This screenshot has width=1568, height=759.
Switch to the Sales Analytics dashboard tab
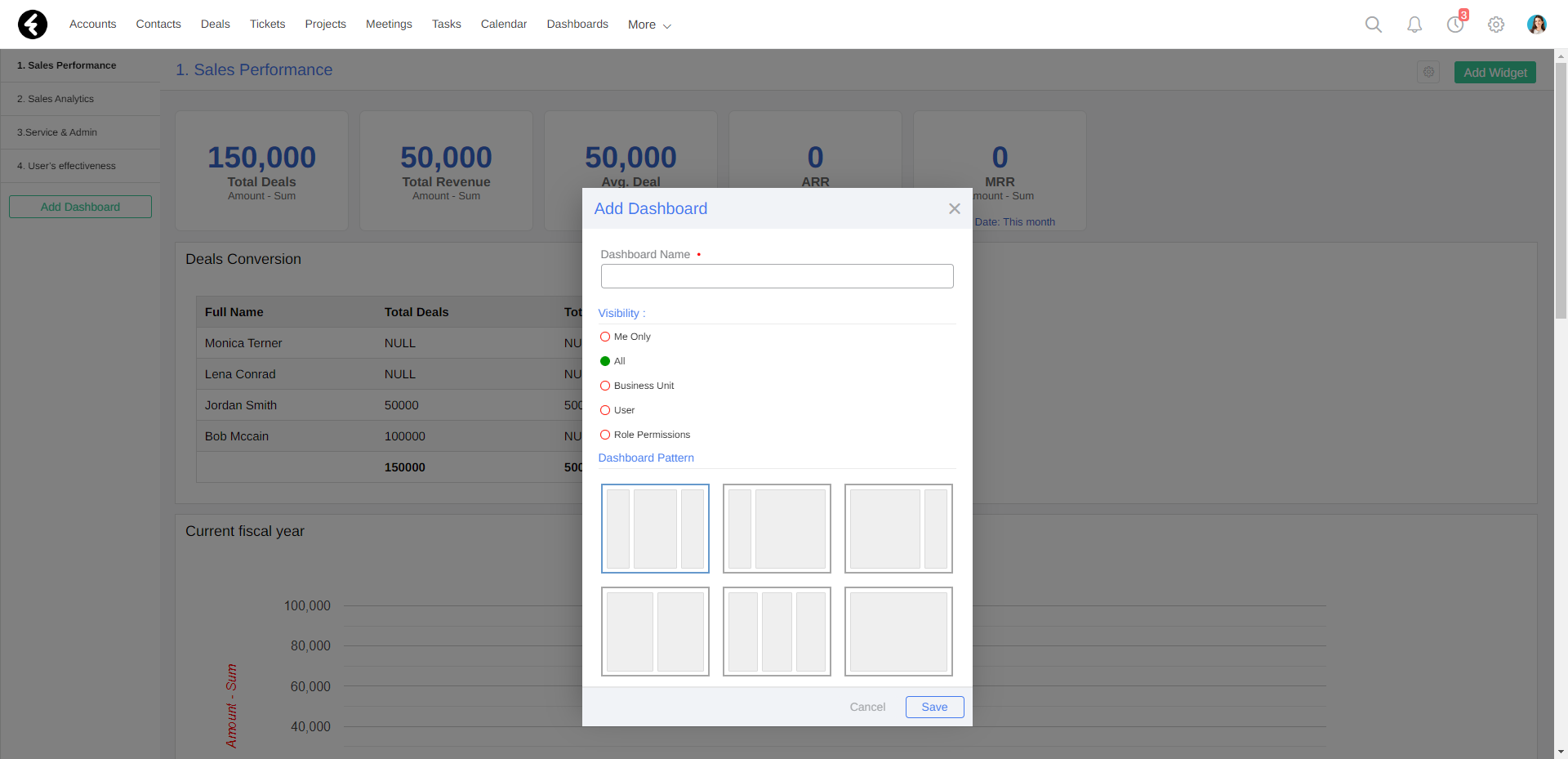[56, 98]
